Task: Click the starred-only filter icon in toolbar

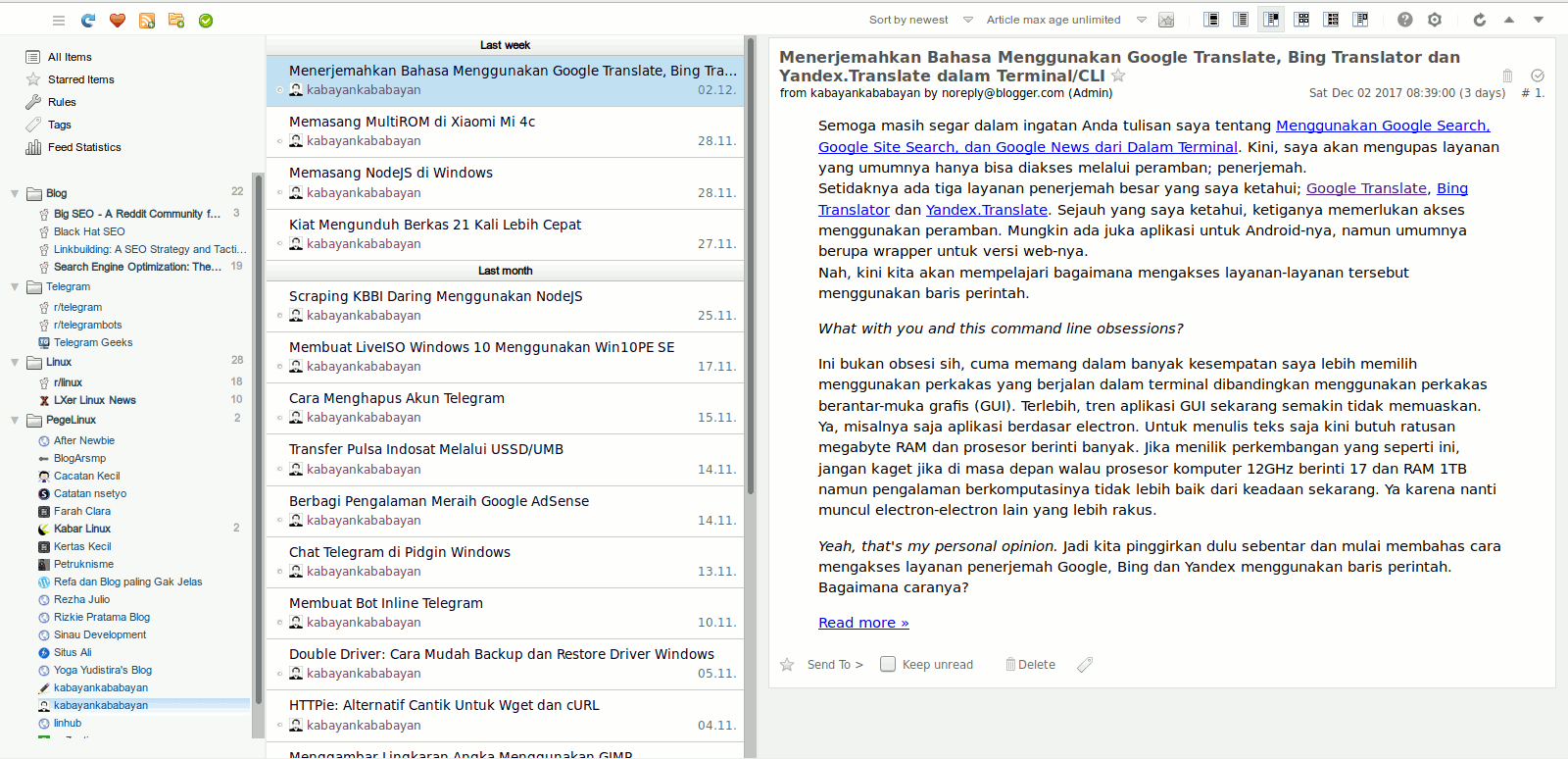Action: (x=1166, y=20)
